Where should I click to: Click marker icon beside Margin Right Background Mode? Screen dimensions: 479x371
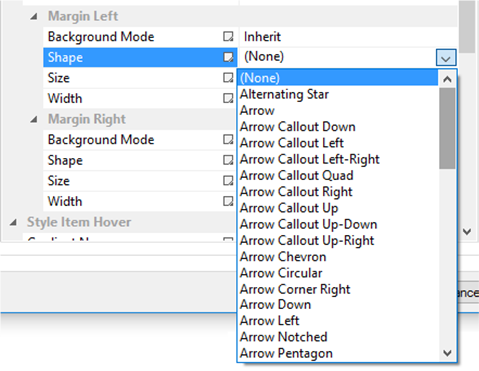pyautogui.click(x=228, y=140)
